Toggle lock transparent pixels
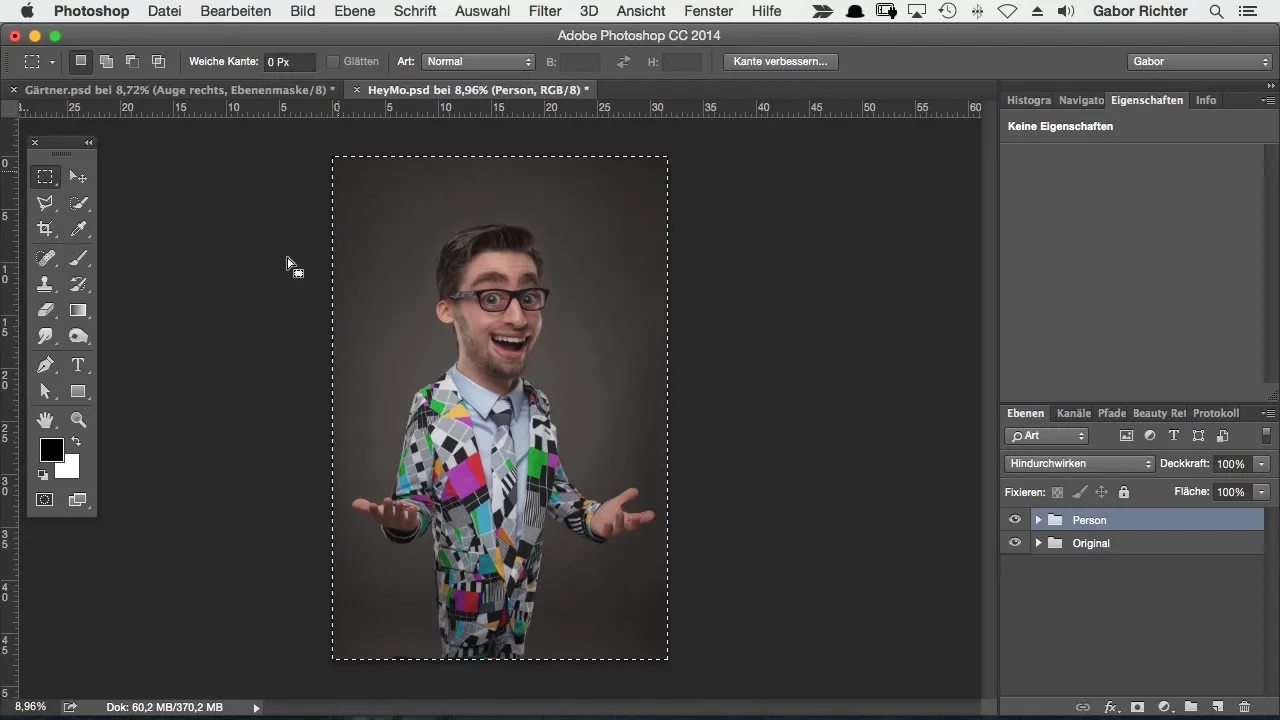 click(1058, 492)
